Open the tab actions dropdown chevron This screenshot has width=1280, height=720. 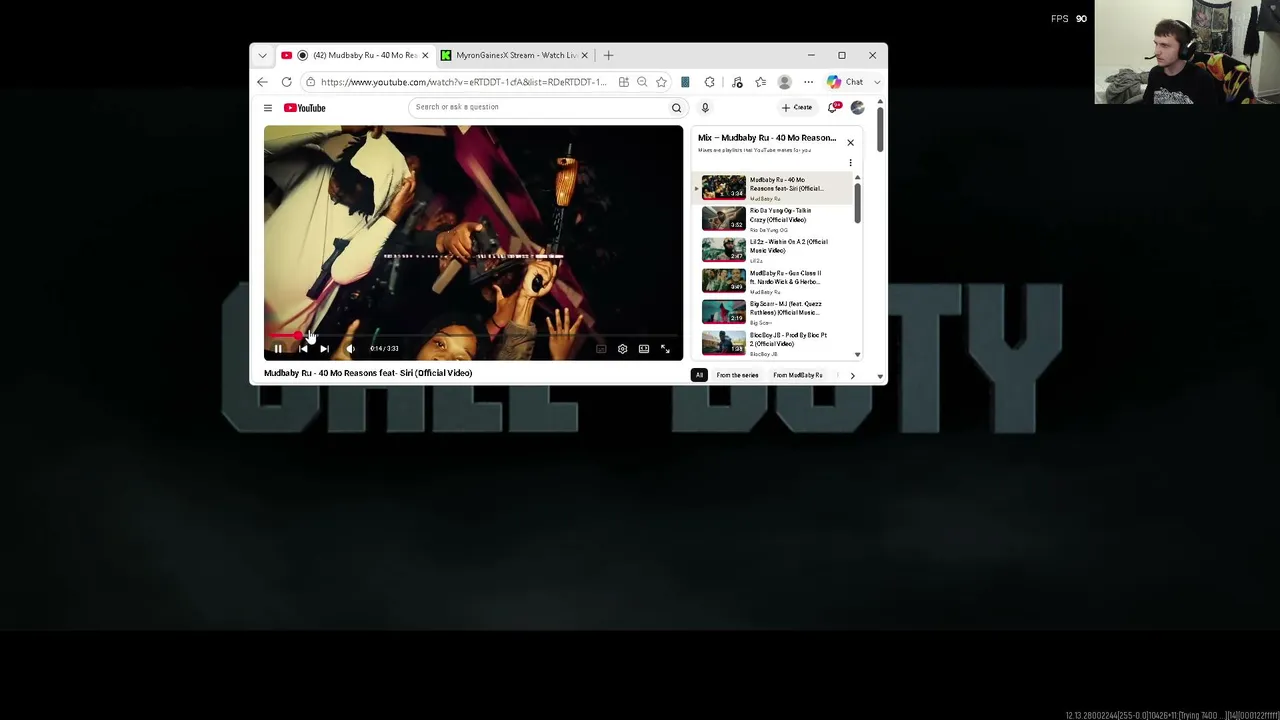(x=262, y=55)
